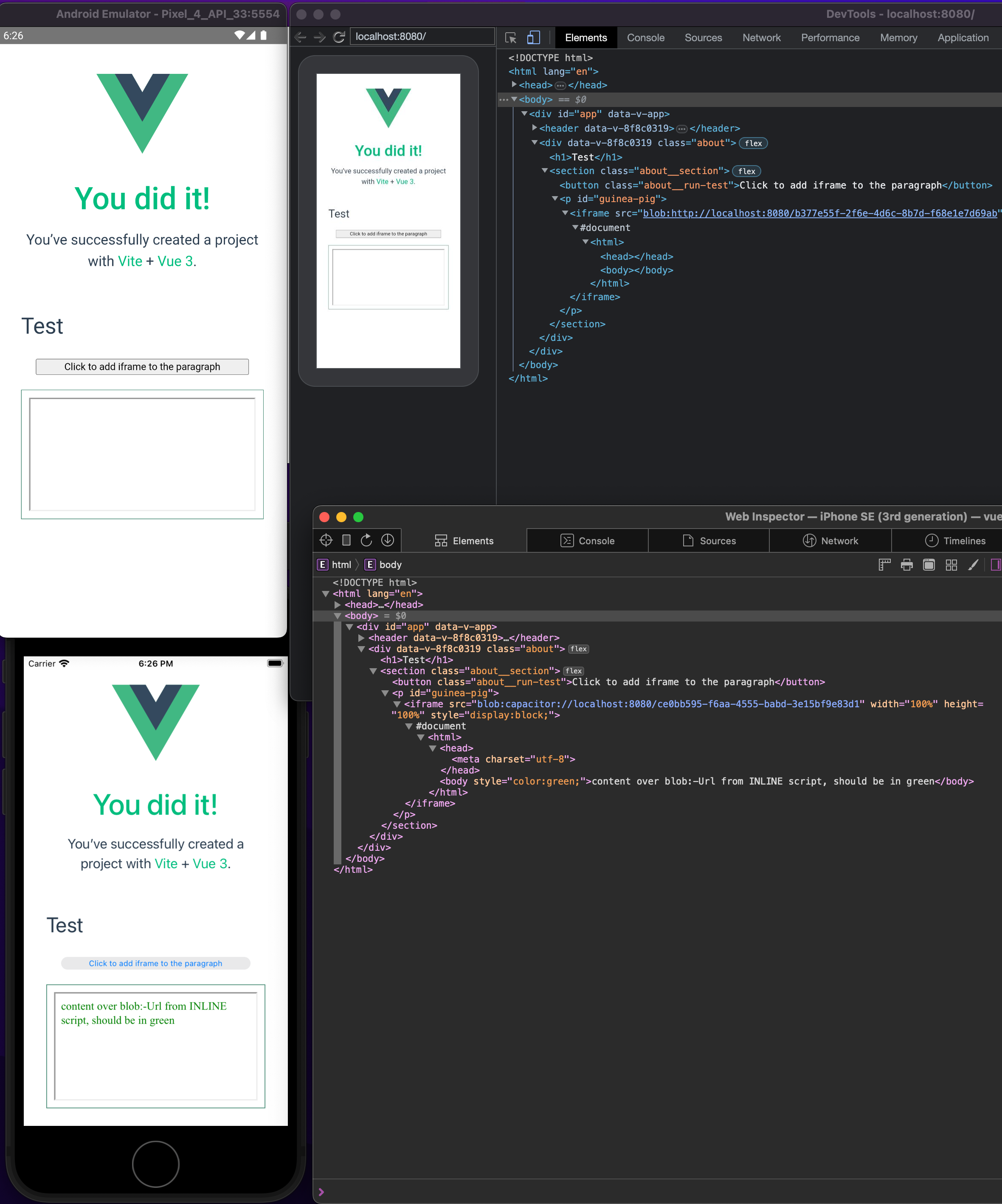Click the element selection crosshair in Web Inspector

[326, 540]
